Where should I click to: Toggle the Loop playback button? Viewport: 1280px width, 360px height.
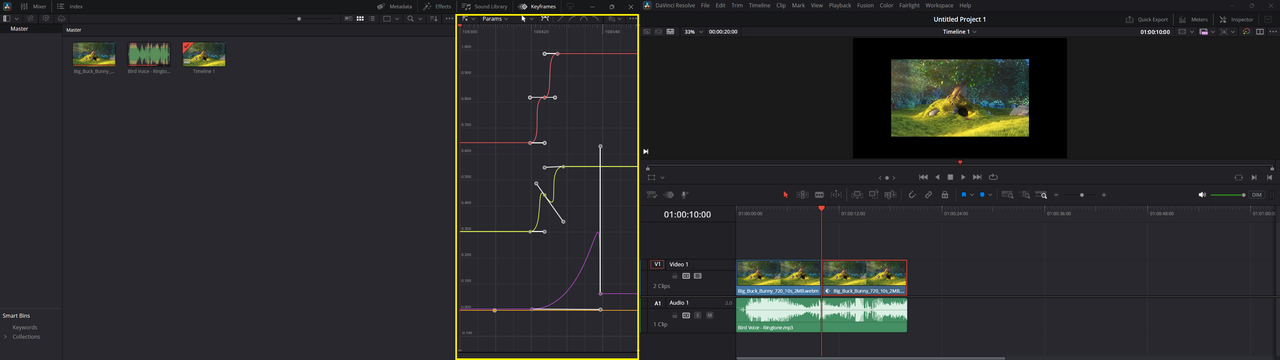993,177
